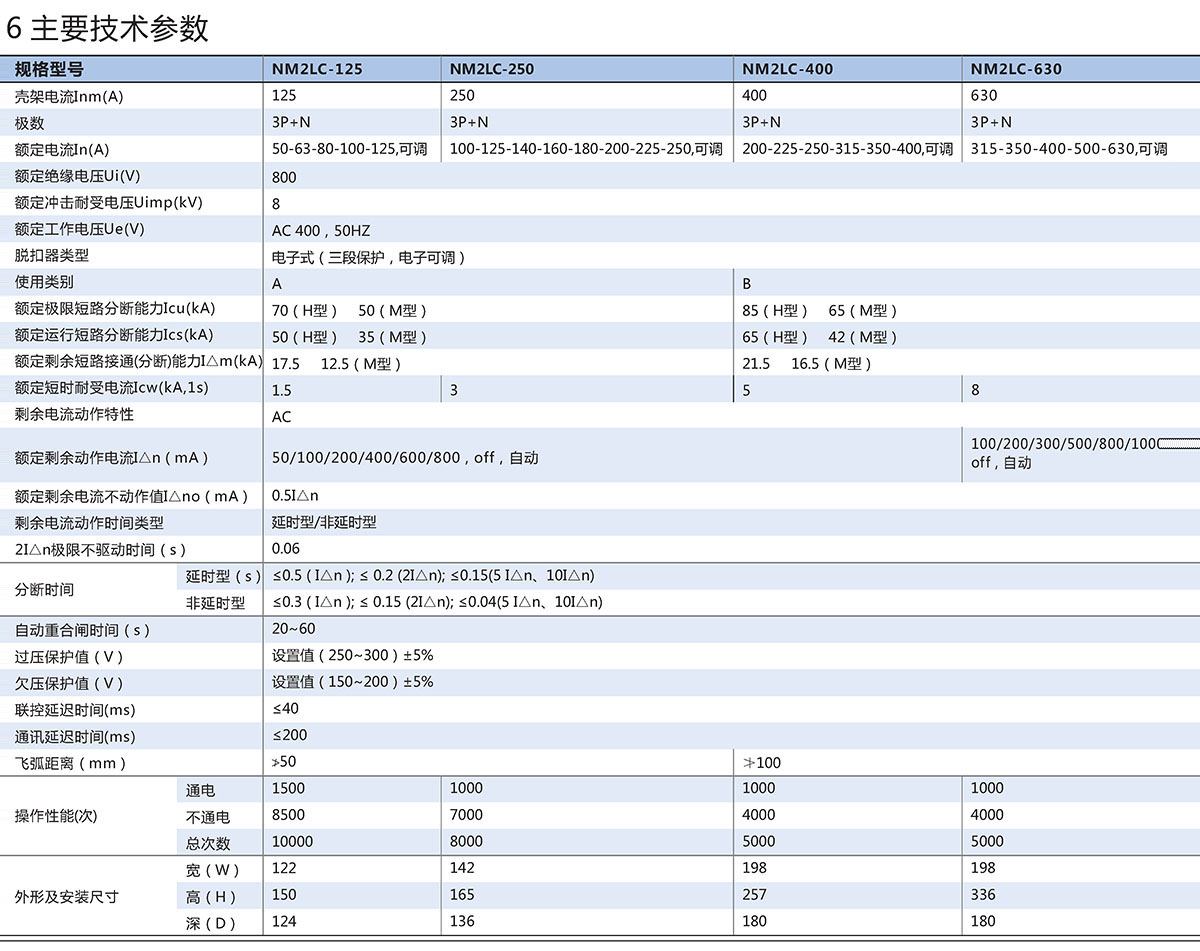The image size is (1200, 951).
Task: Click the NM2LC-400 column header
Action: [787, 69]
